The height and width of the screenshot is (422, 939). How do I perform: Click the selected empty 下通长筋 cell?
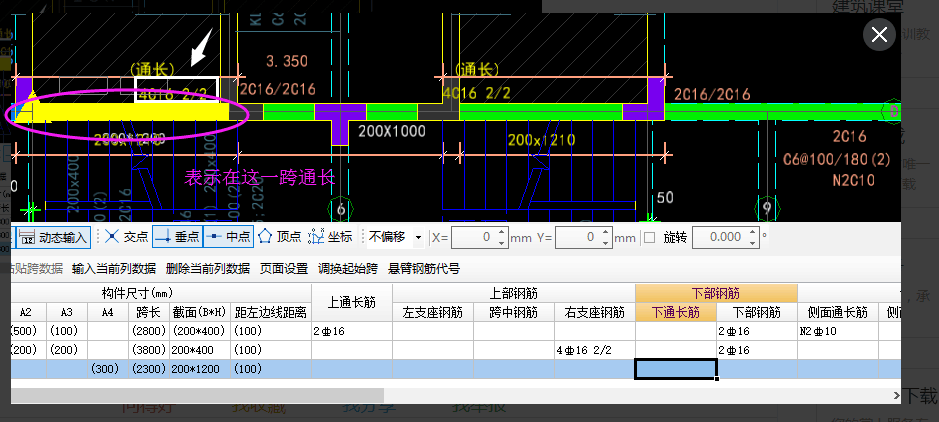(676, 369)
